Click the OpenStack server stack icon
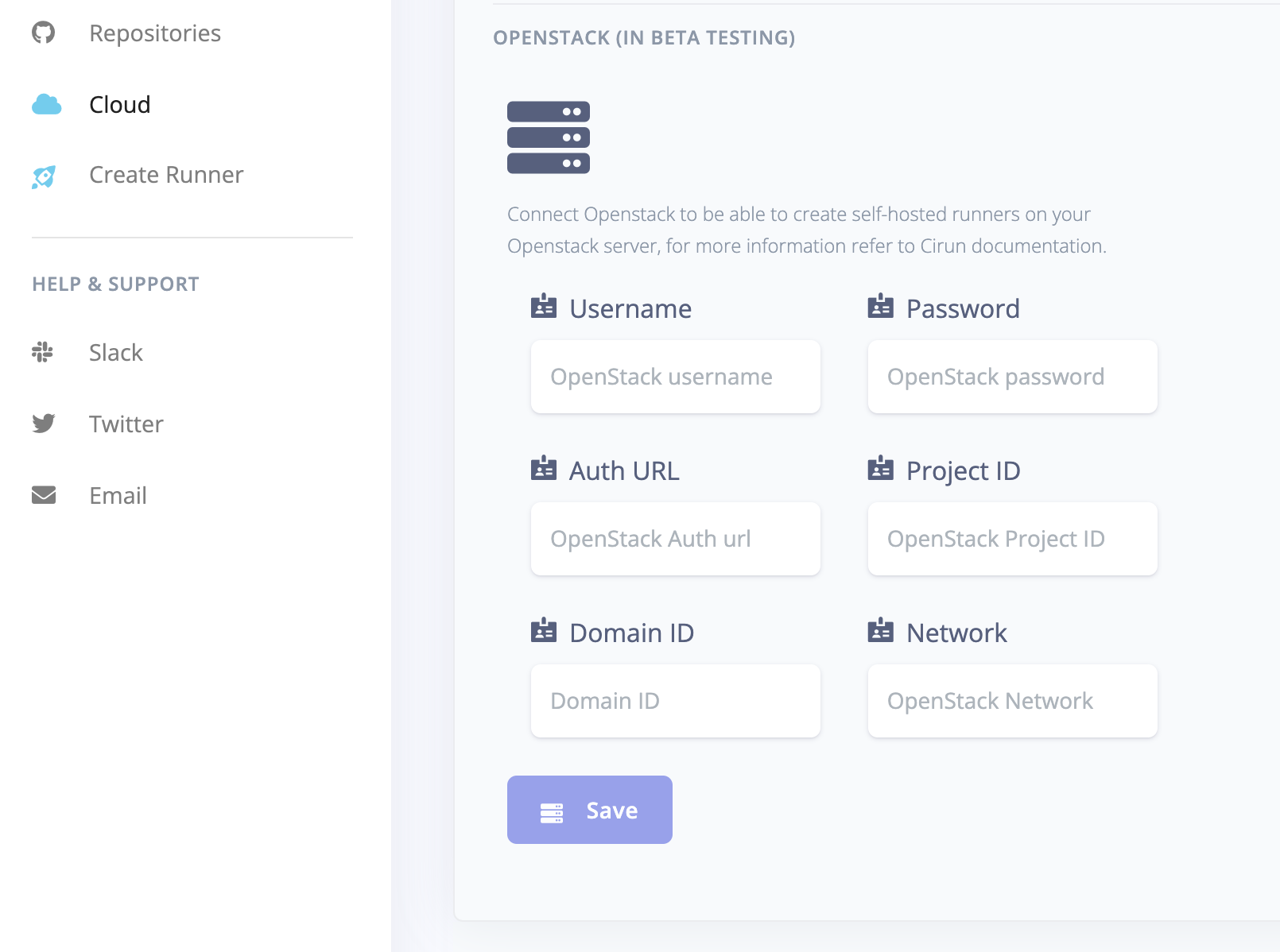1280x952 pixels. (549, 137)
